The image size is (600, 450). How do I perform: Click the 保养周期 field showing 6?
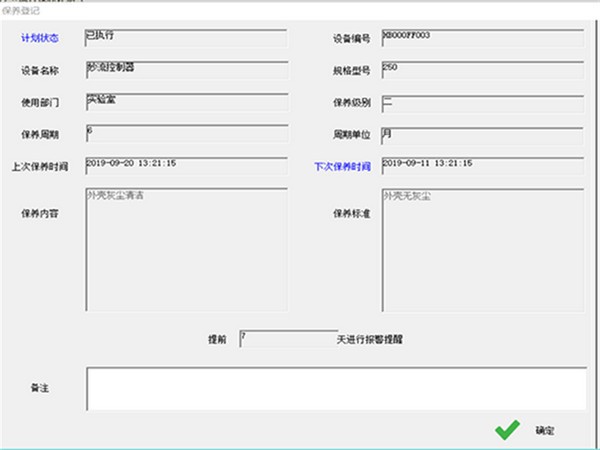point(186,134)
